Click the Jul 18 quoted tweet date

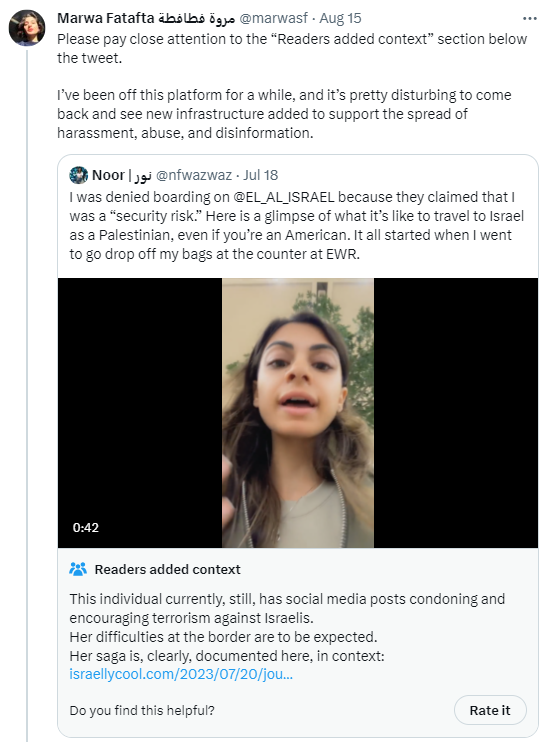tap(260, 175)
